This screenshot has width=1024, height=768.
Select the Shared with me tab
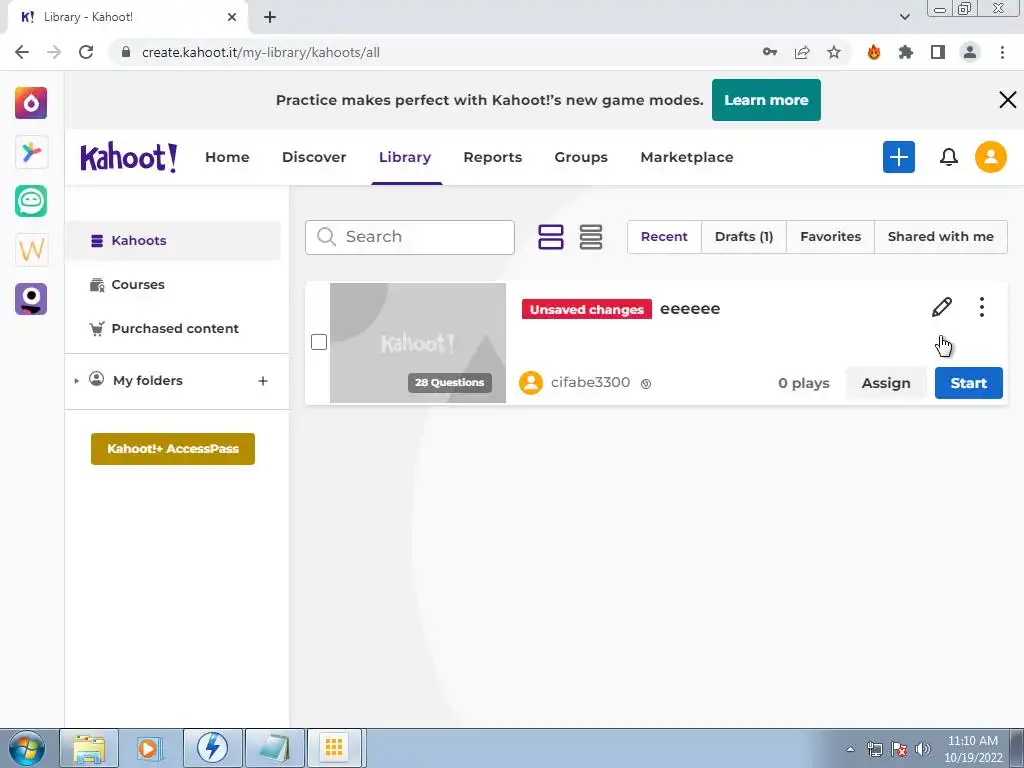click(940, 236)
